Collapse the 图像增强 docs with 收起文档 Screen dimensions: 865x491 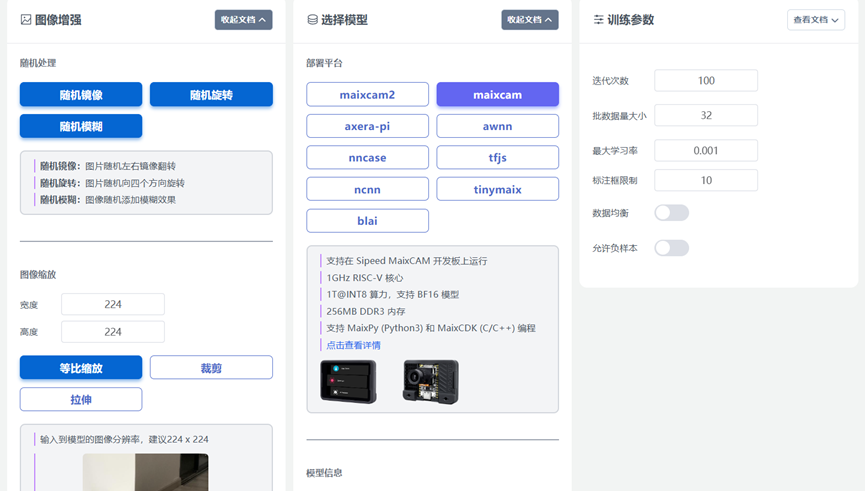pyautogui.click(x=243, y=20)
